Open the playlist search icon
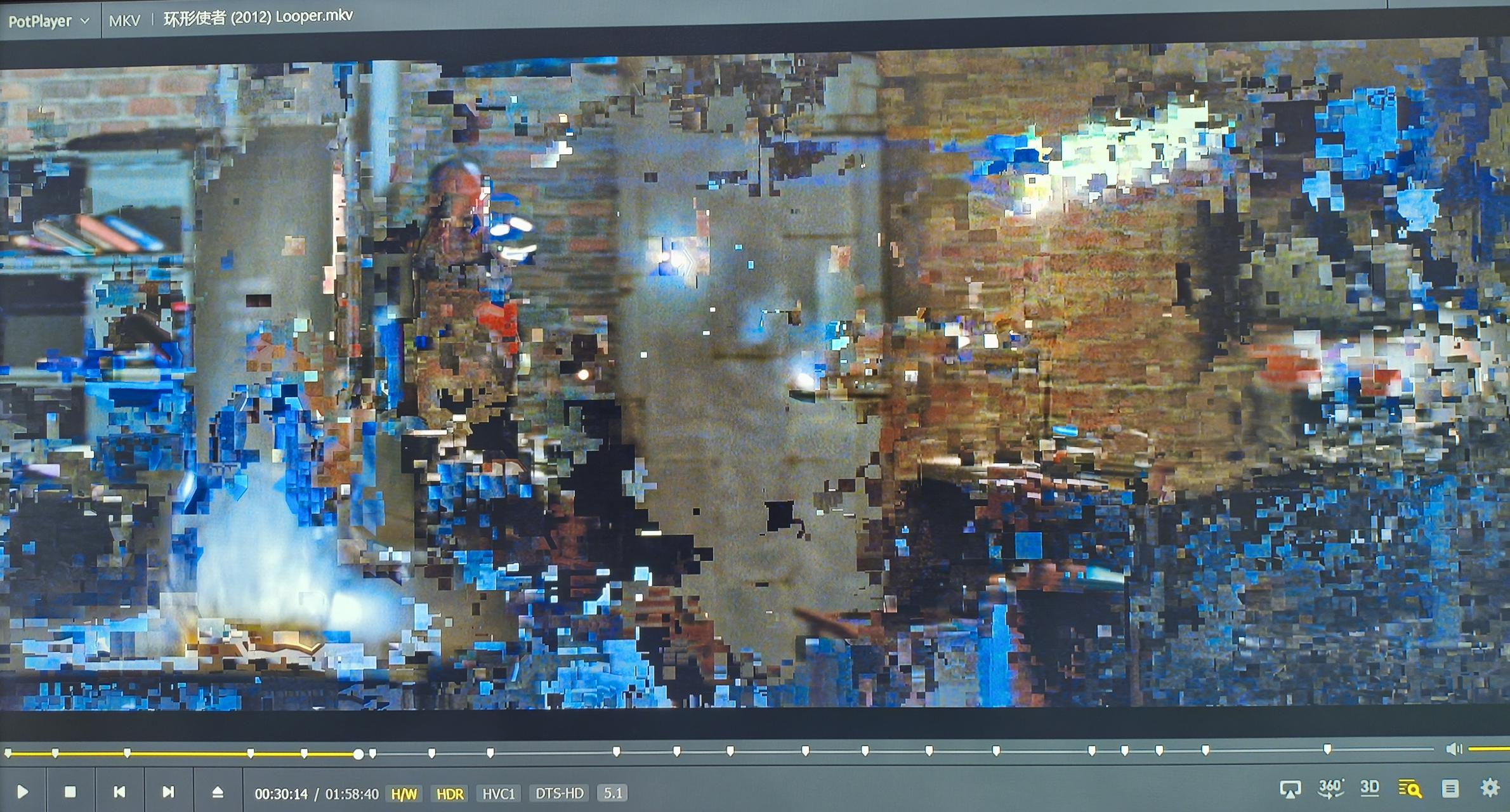Screen dimensions: 1510x812 pos(1410,788)
